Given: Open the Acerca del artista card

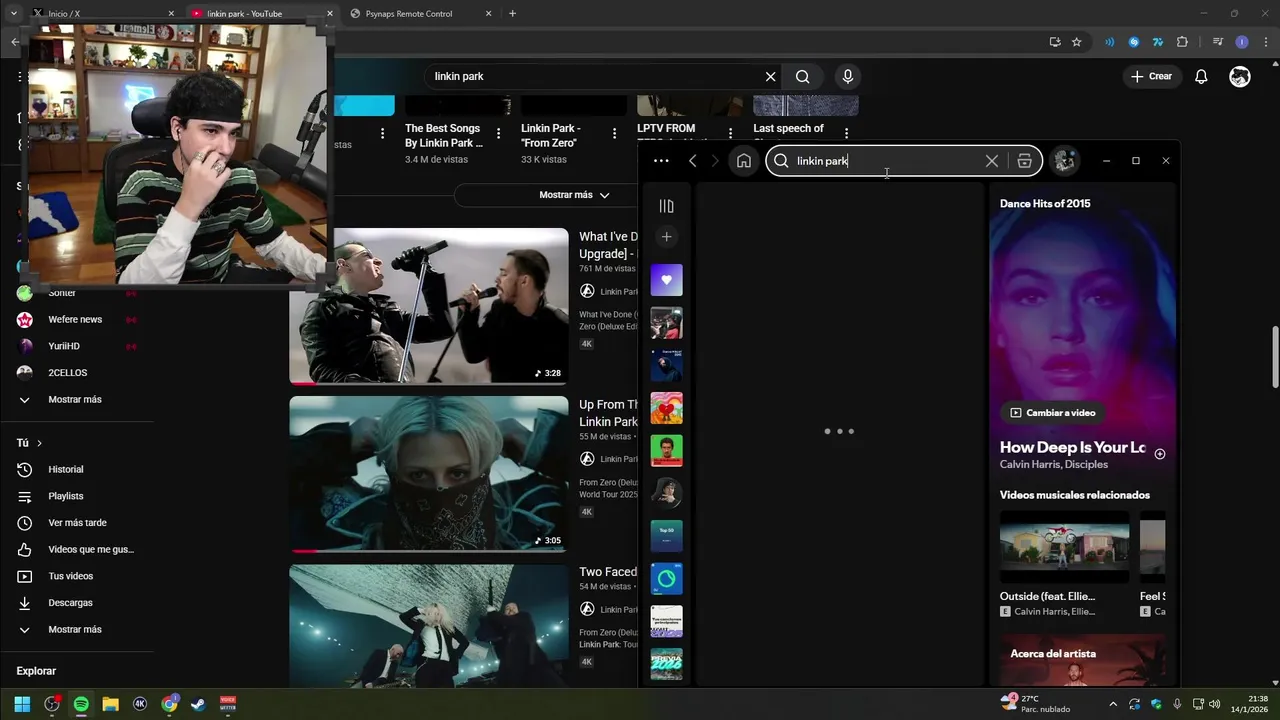Looking at the screenshot, I should pos(1082,660).
